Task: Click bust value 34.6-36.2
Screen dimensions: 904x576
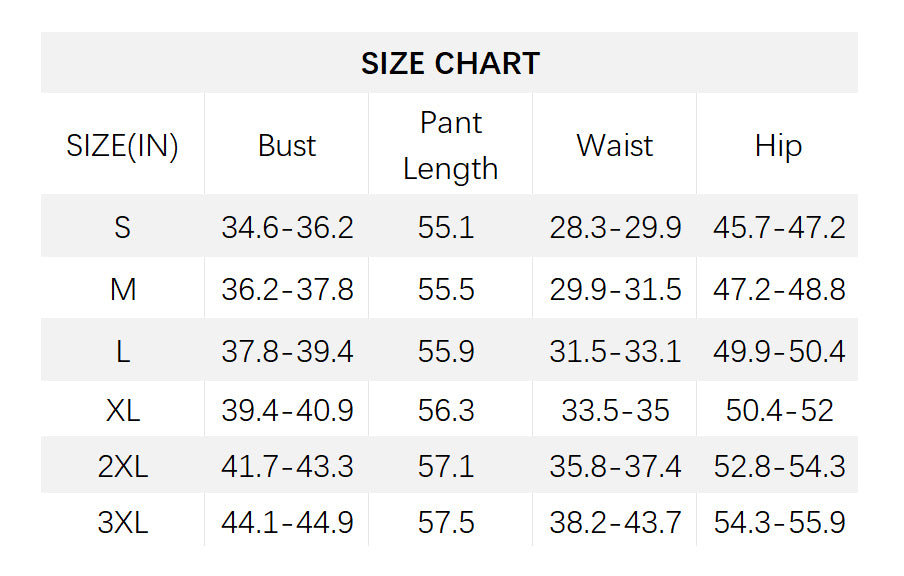Action: coord(287,228)
